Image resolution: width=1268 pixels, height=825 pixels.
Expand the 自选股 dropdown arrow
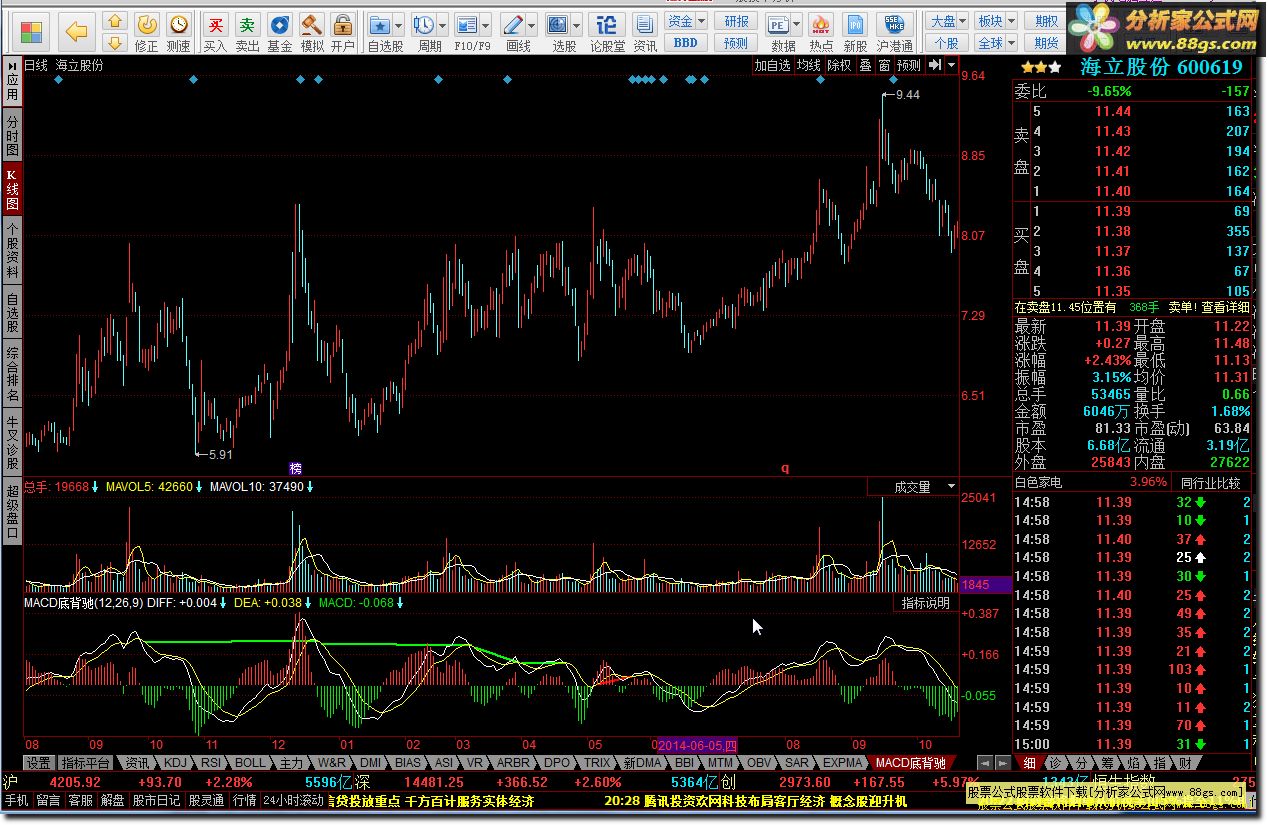tap(400, 24)
